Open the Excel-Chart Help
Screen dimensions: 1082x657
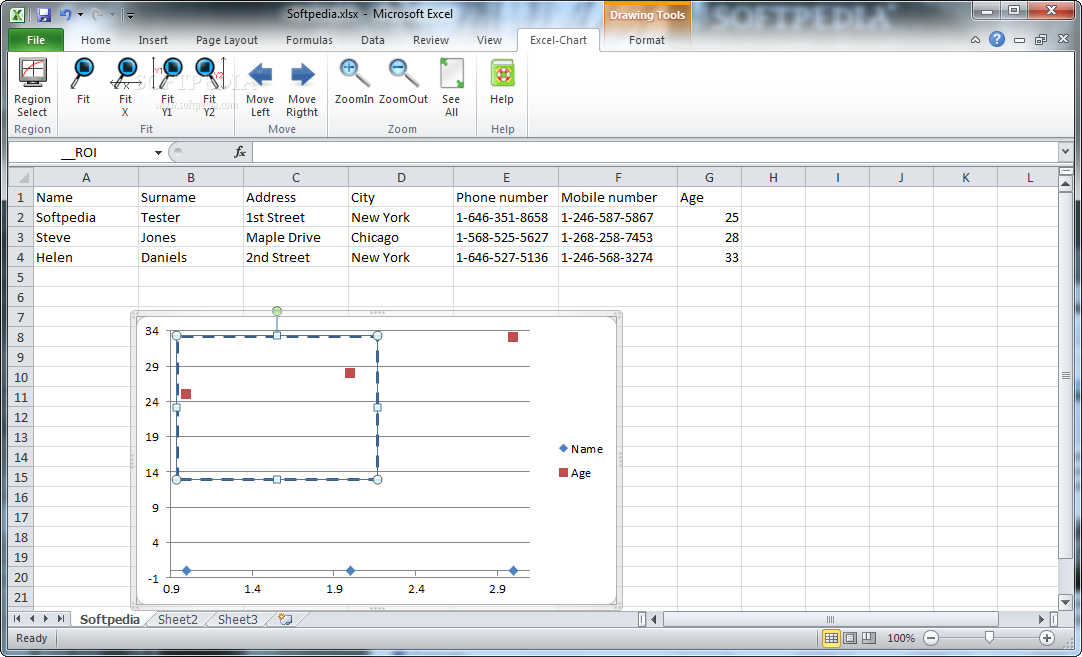click(502, 81)
